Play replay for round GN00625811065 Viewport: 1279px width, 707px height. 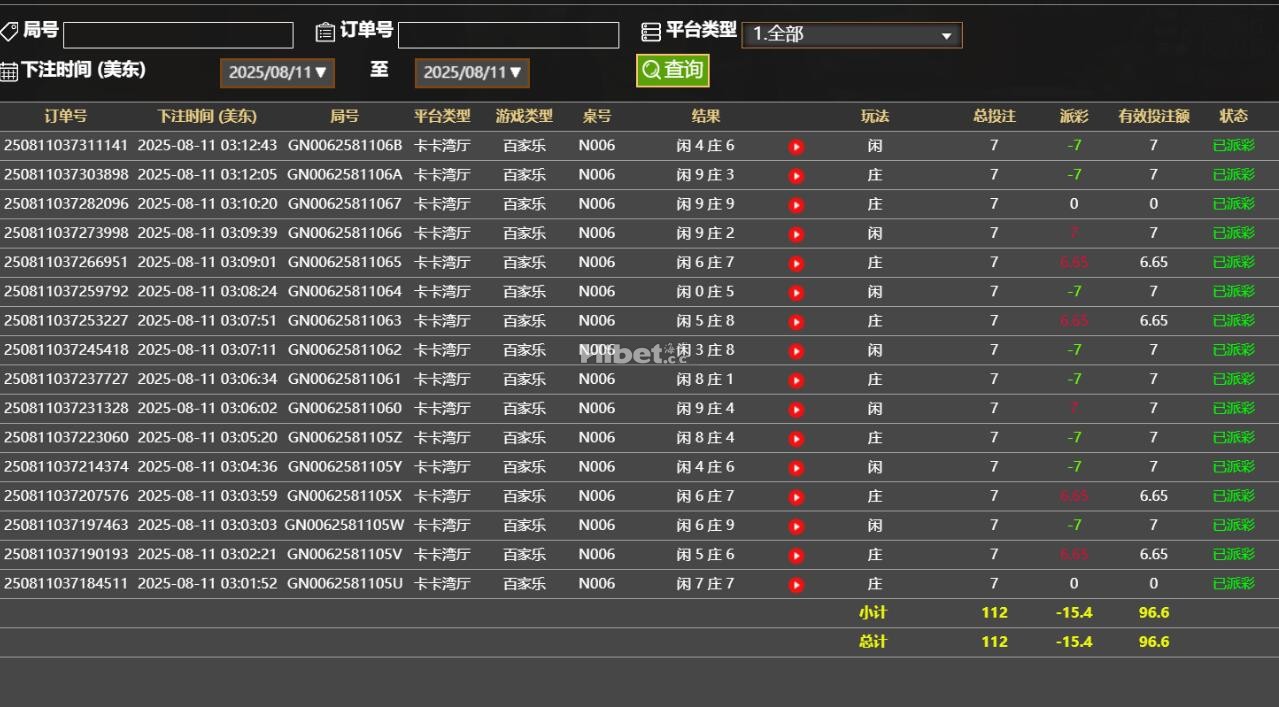[x=796, y=264]
